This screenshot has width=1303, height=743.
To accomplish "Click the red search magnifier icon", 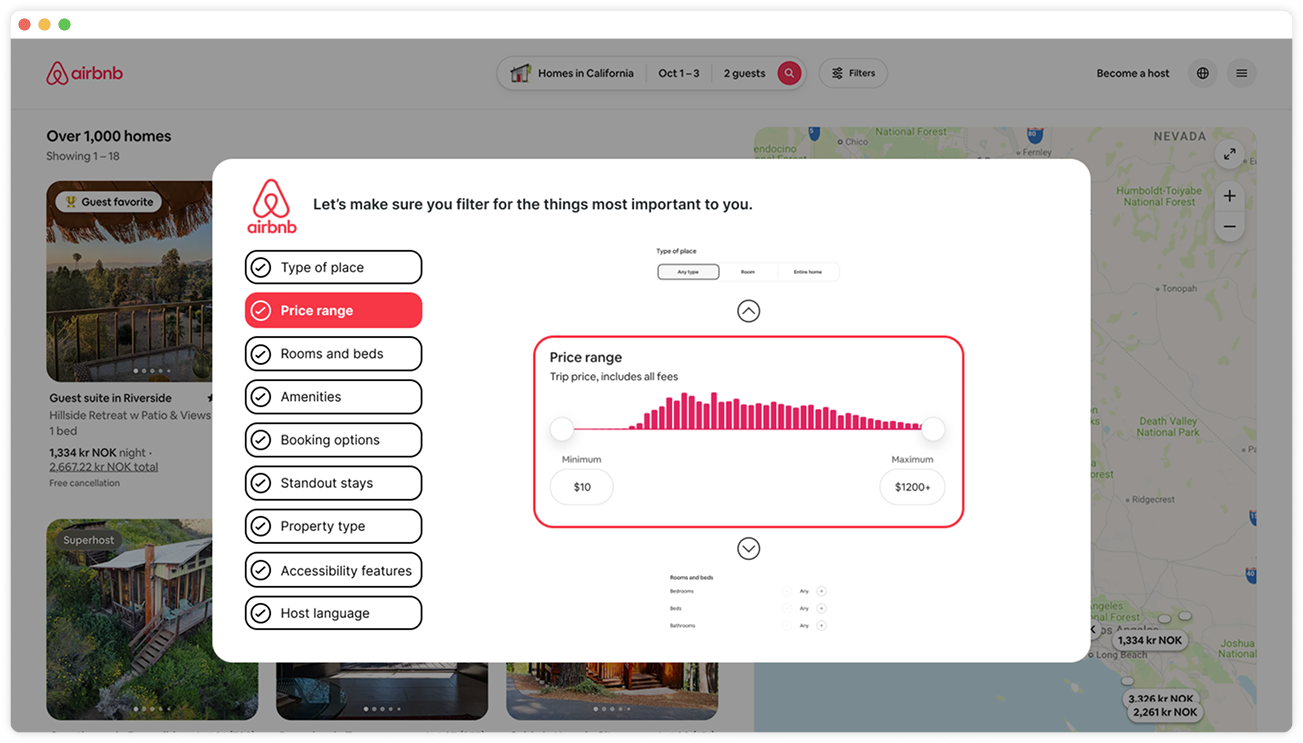I will [x=789, y=73].
